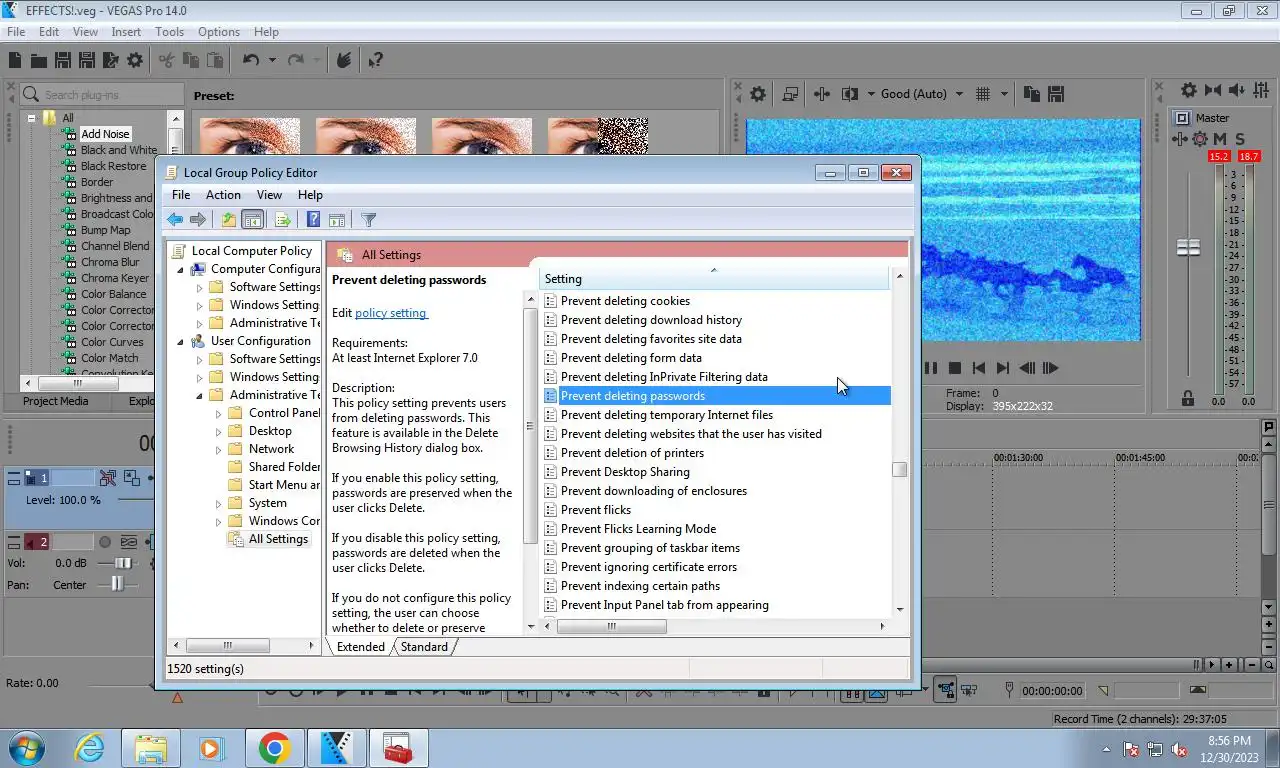The image size is (1280, 768).
Task: Click the external monitor preview icon
Action: [790, 94]
